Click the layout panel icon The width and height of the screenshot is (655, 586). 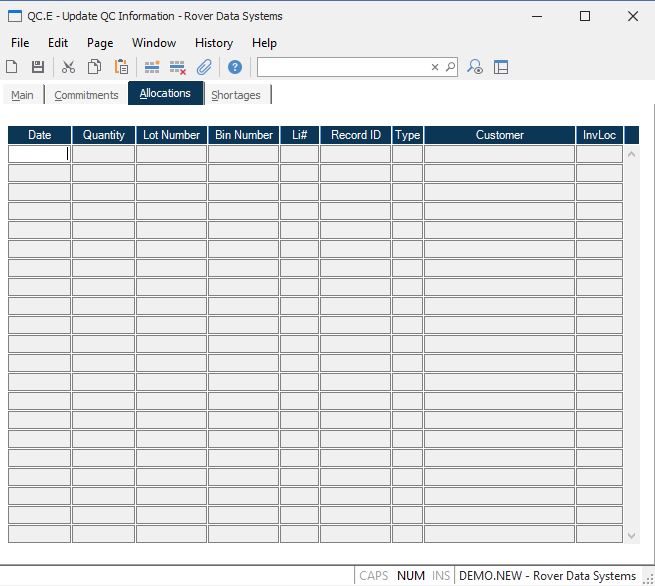pyautogui.click(x=501, y=67)
